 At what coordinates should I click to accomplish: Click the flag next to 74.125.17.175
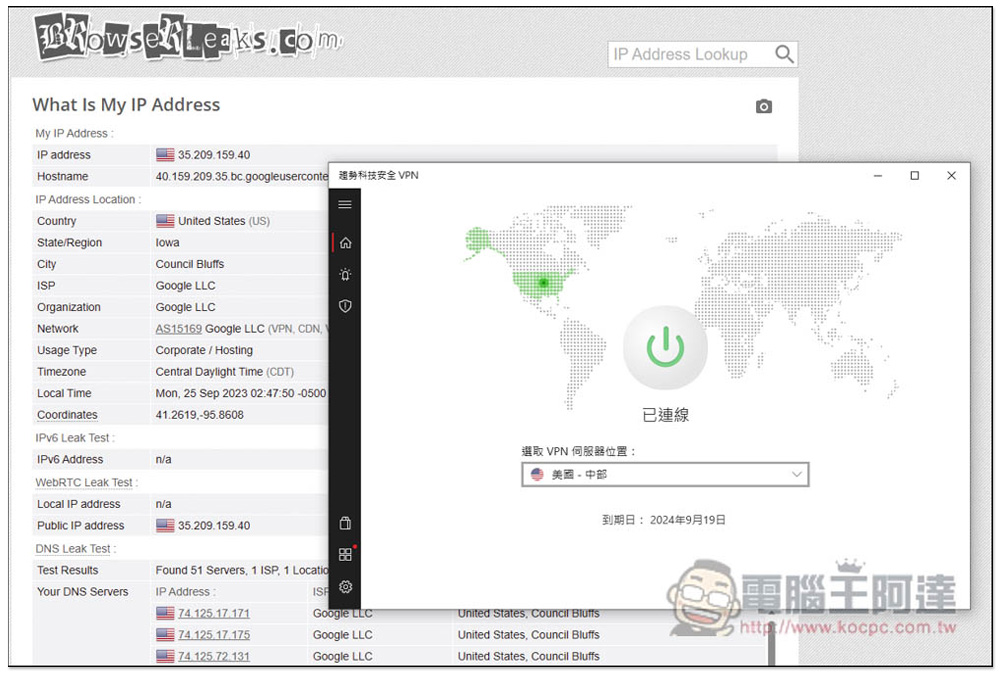point(165,635)
